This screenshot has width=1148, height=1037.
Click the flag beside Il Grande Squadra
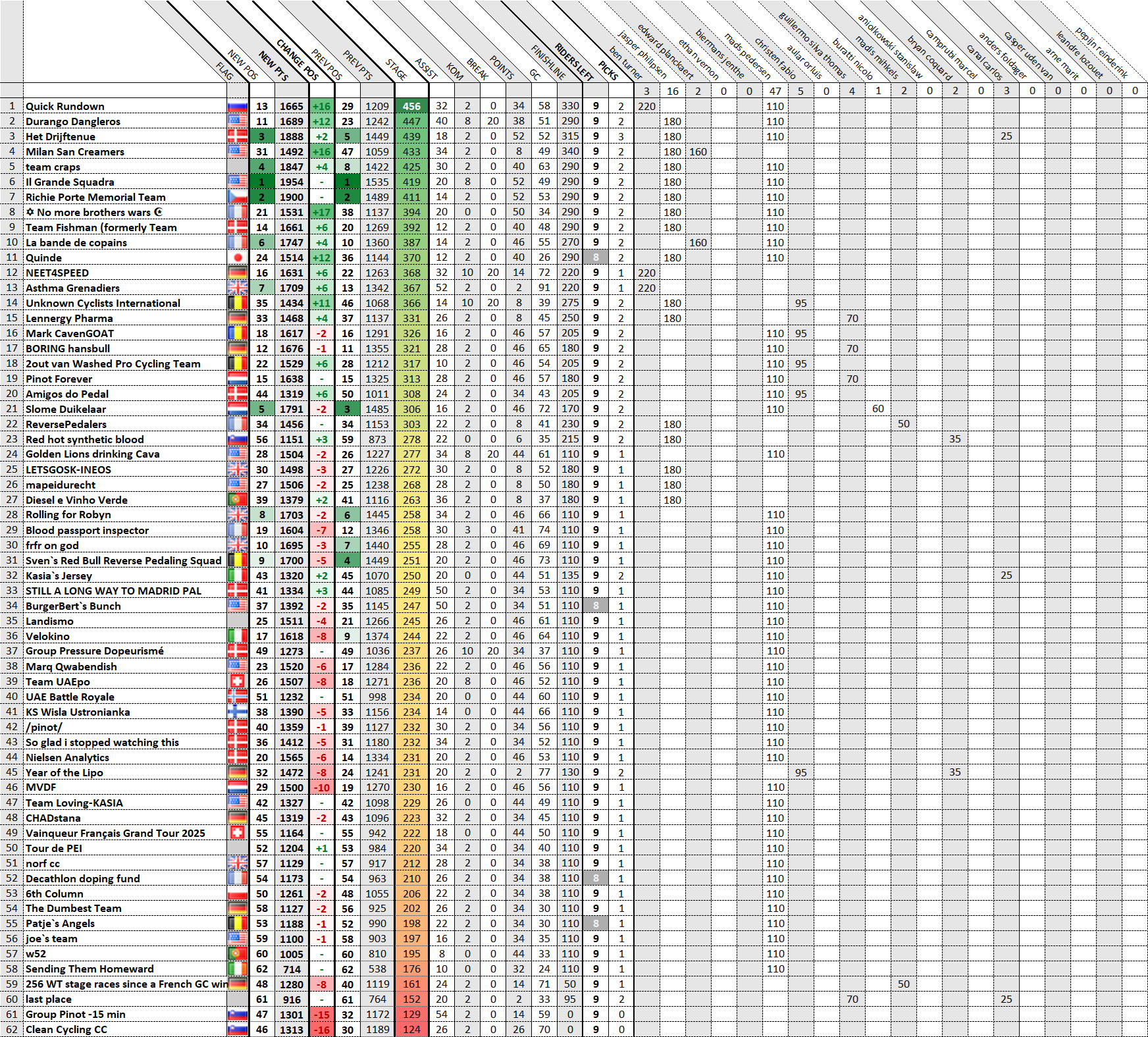[x=237, y=182]
